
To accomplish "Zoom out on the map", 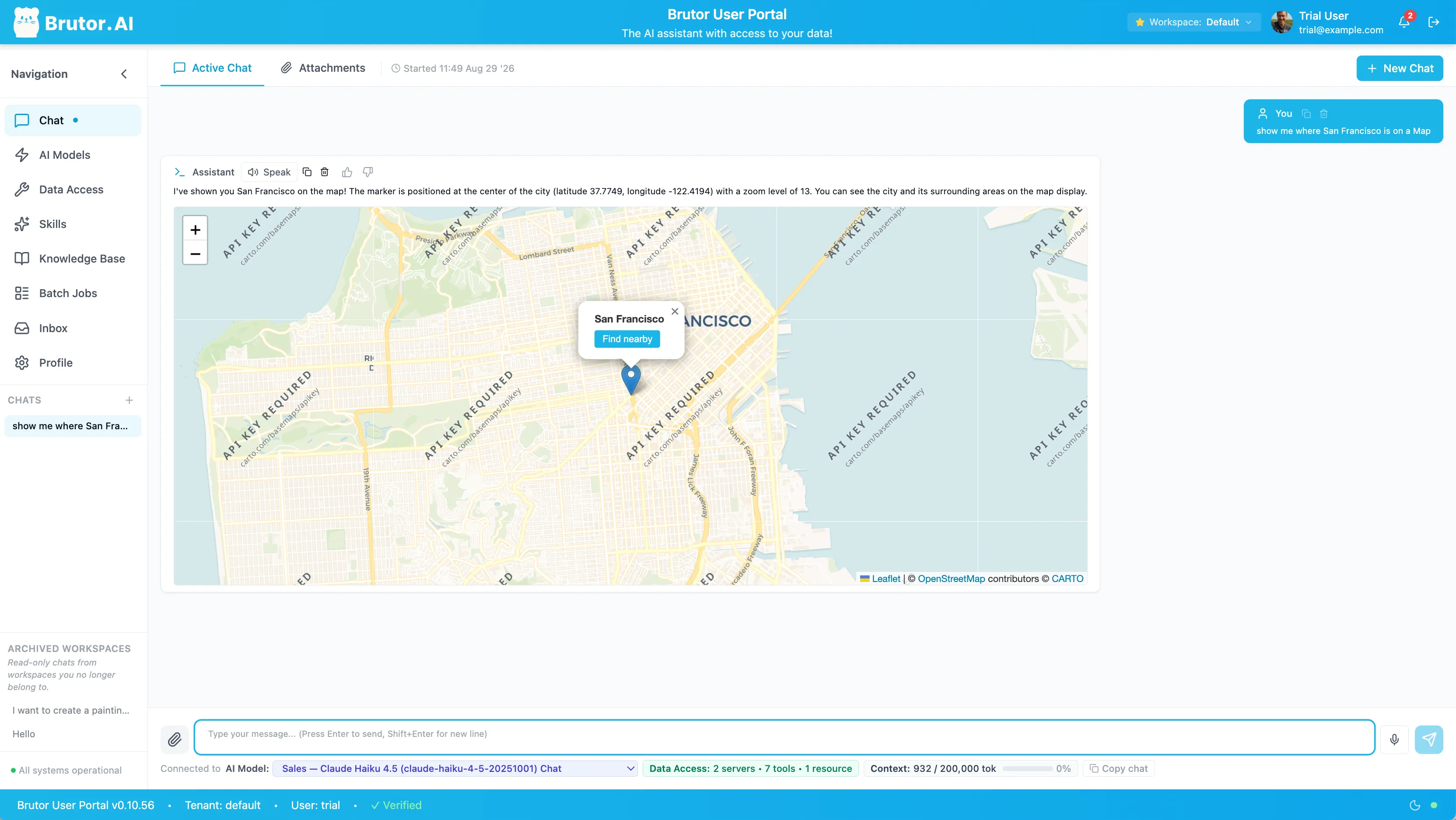I will pos(195,254).
